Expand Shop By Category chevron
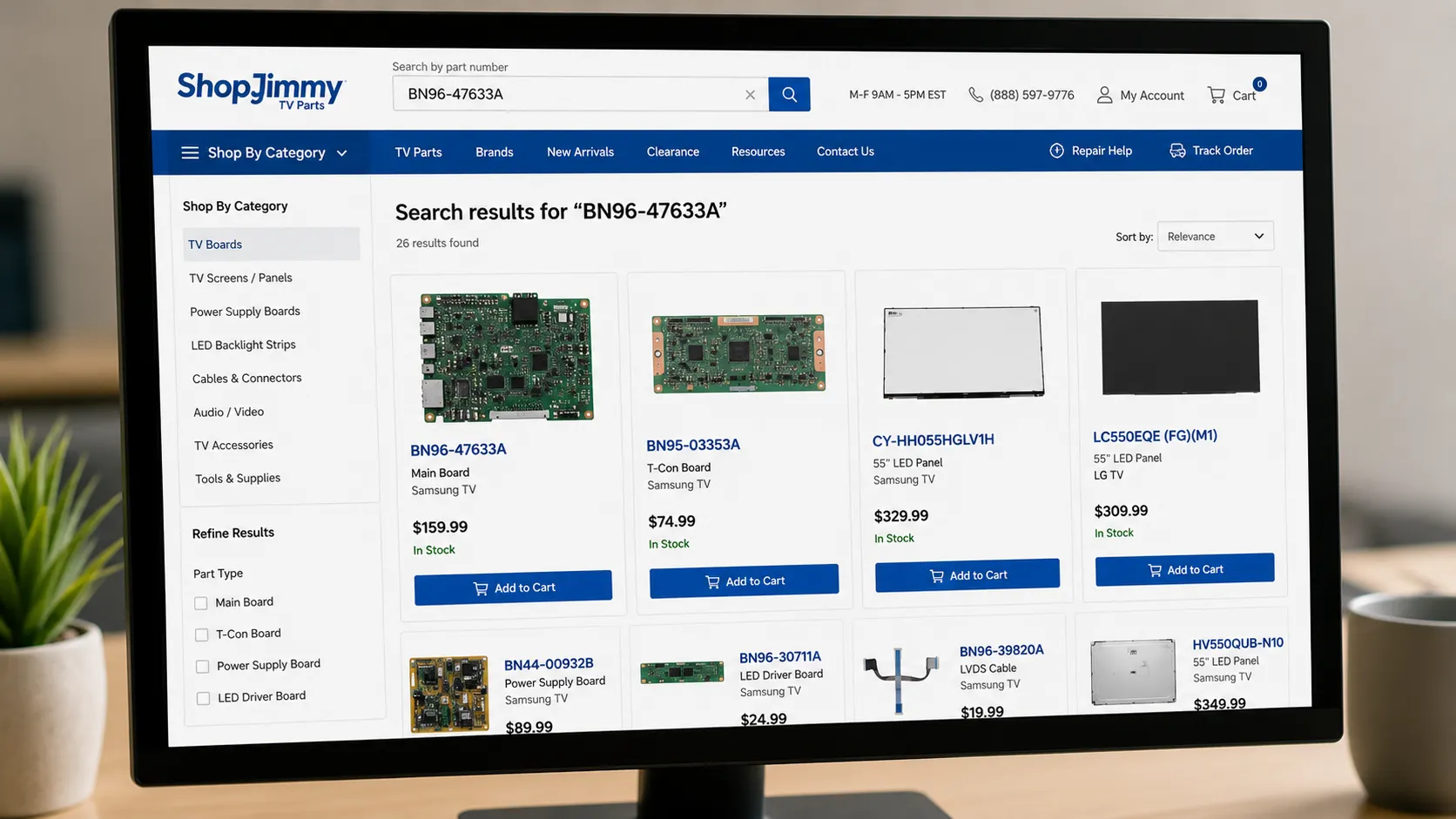The height and width of the screenshot is (819, 1456). pyautogui.click(x=342, y=153)
